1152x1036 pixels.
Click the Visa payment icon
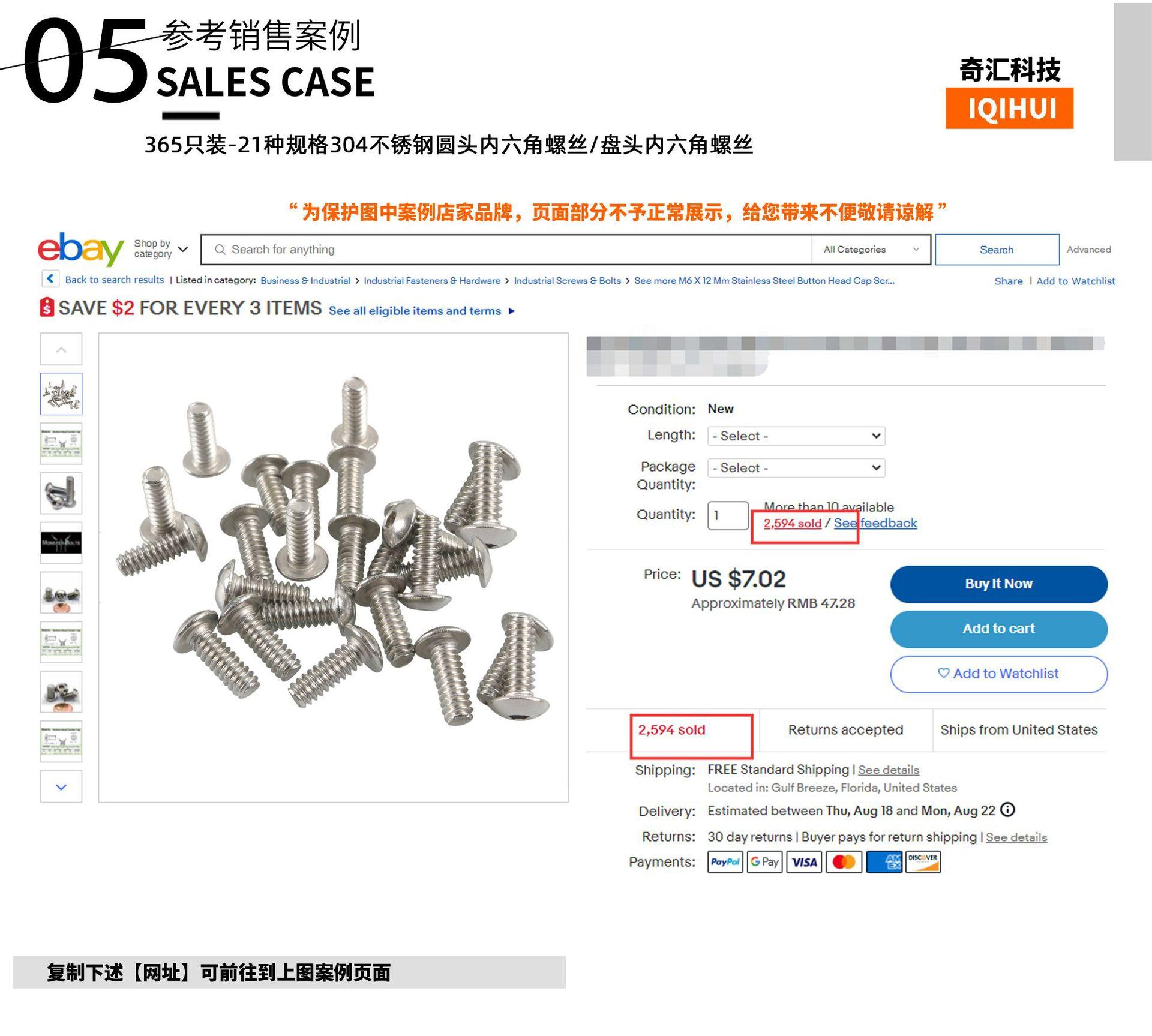[804, 862]
